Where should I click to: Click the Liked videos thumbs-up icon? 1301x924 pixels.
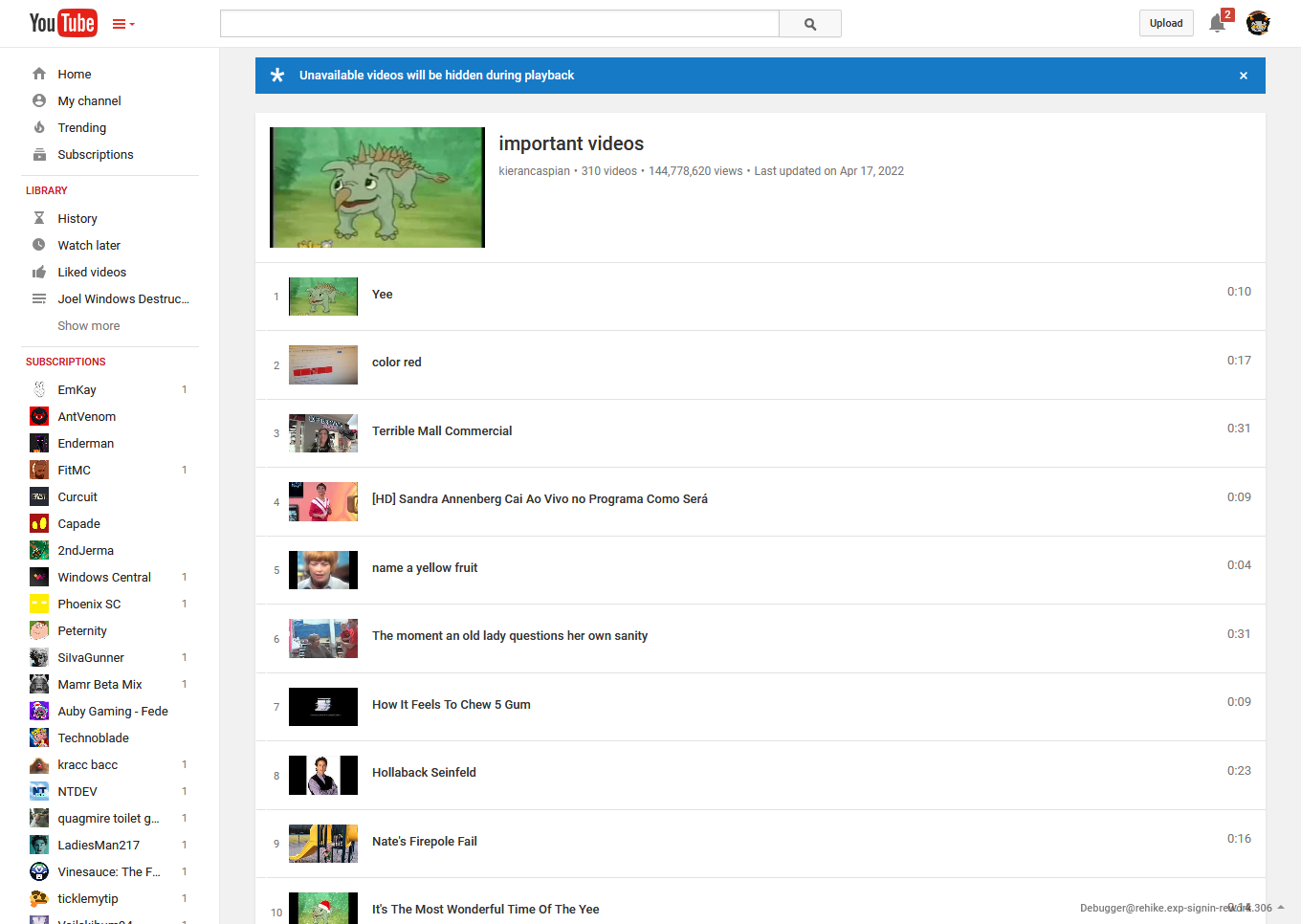(38, 272)
